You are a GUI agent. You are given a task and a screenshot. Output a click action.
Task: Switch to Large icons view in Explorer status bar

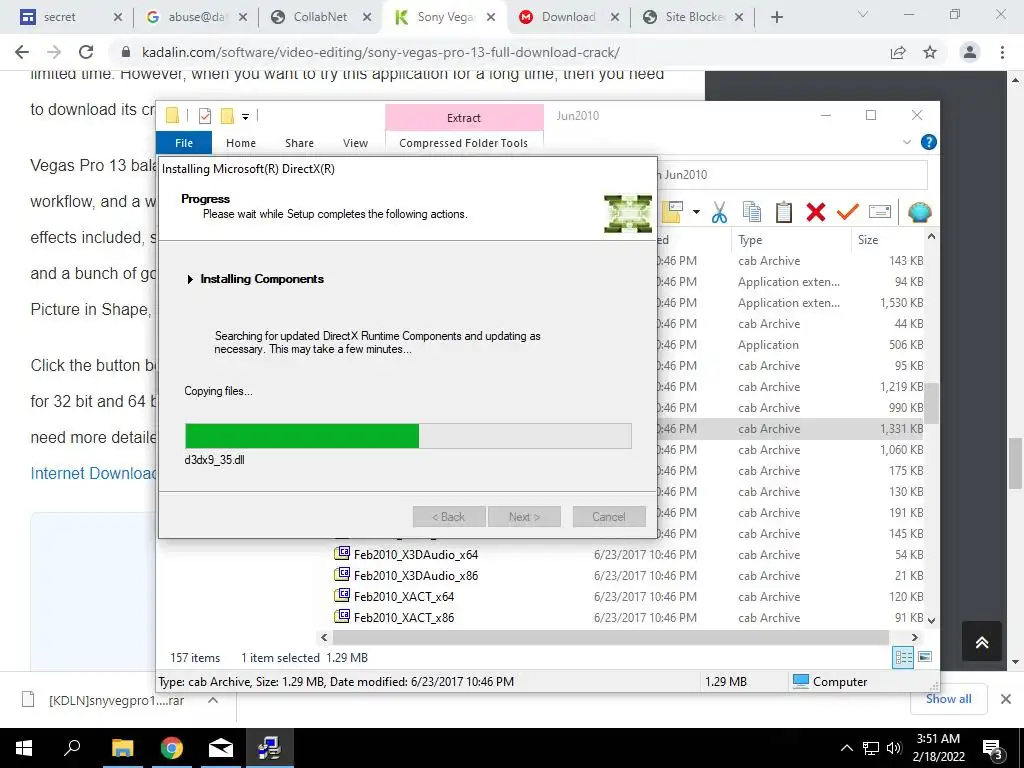pyautogui.click(x=925, y=657)
